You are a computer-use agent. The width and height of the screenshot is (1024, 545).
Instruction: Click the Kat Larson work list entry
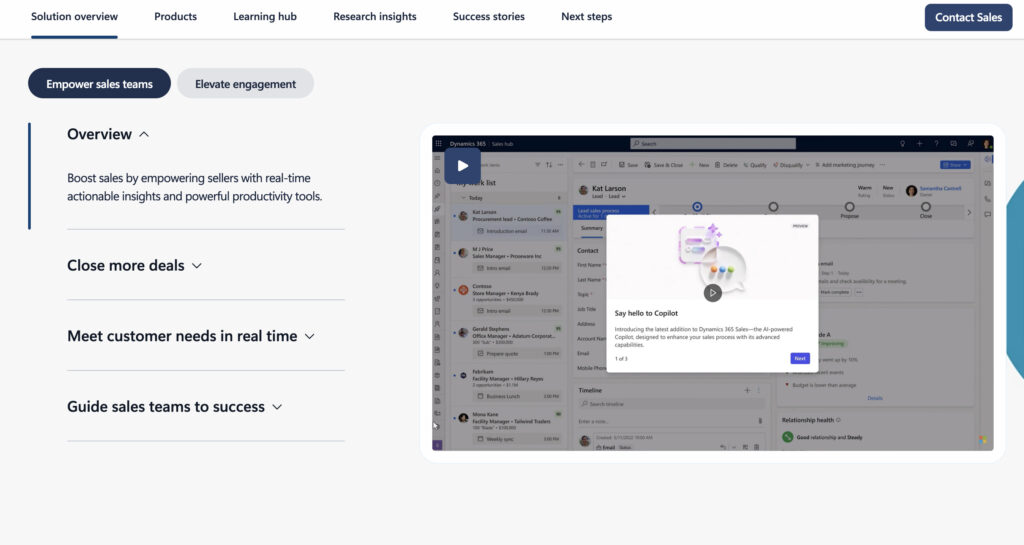pos(508,222)
